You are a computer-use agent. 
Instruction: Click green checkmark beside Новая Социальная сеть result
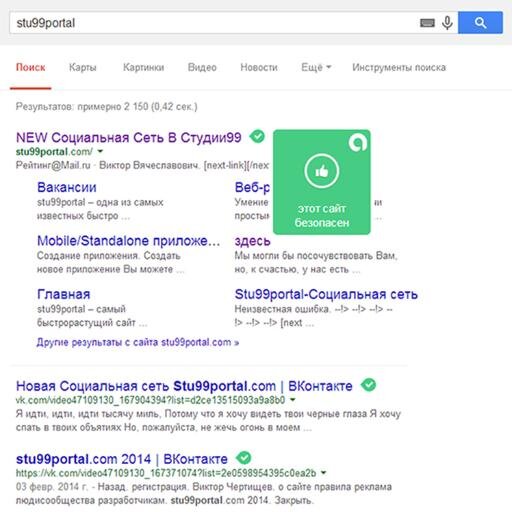point(369,385)
